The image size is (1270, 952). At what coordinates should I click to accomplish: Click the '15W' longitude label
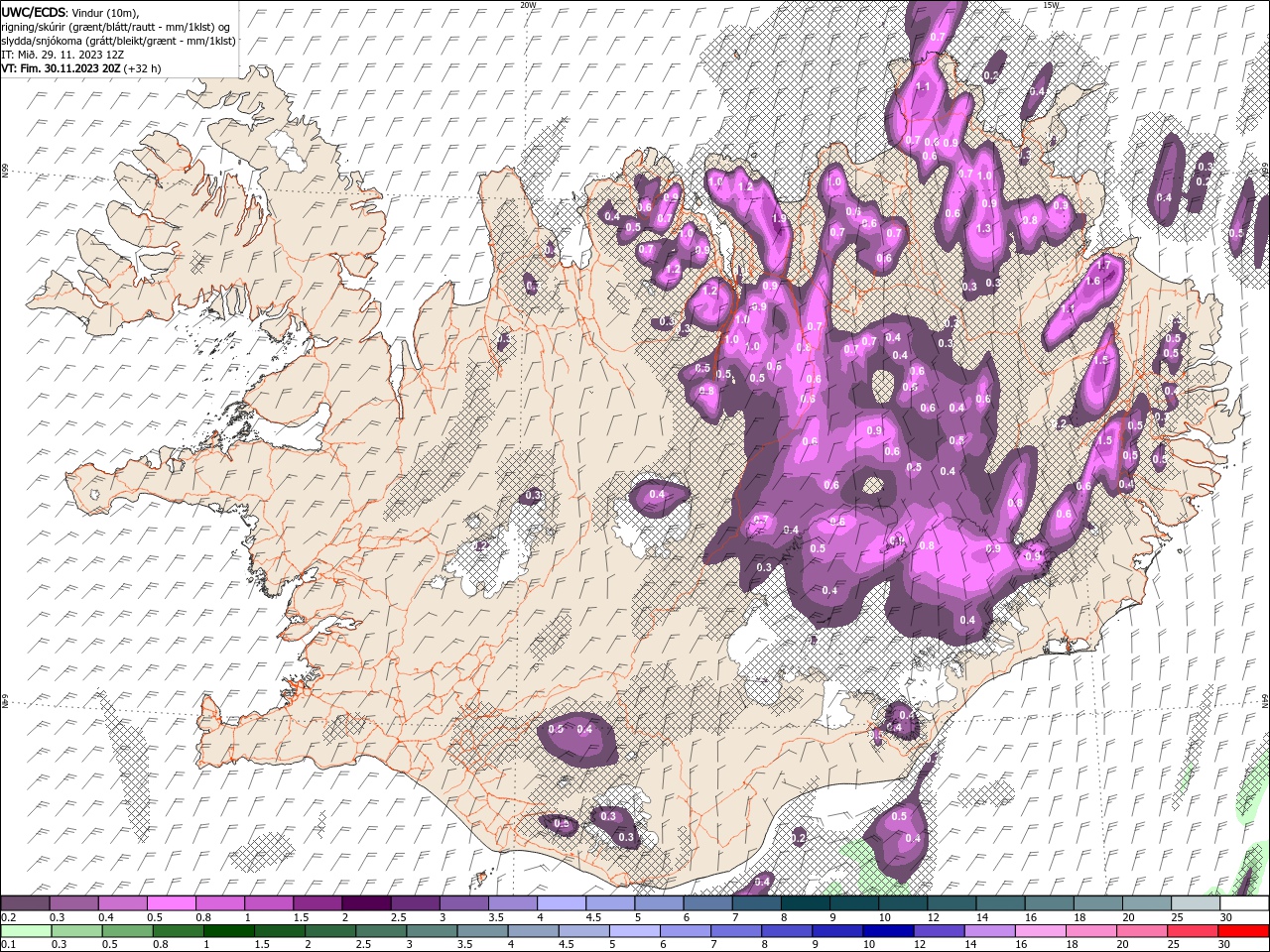click(1051, 5)
